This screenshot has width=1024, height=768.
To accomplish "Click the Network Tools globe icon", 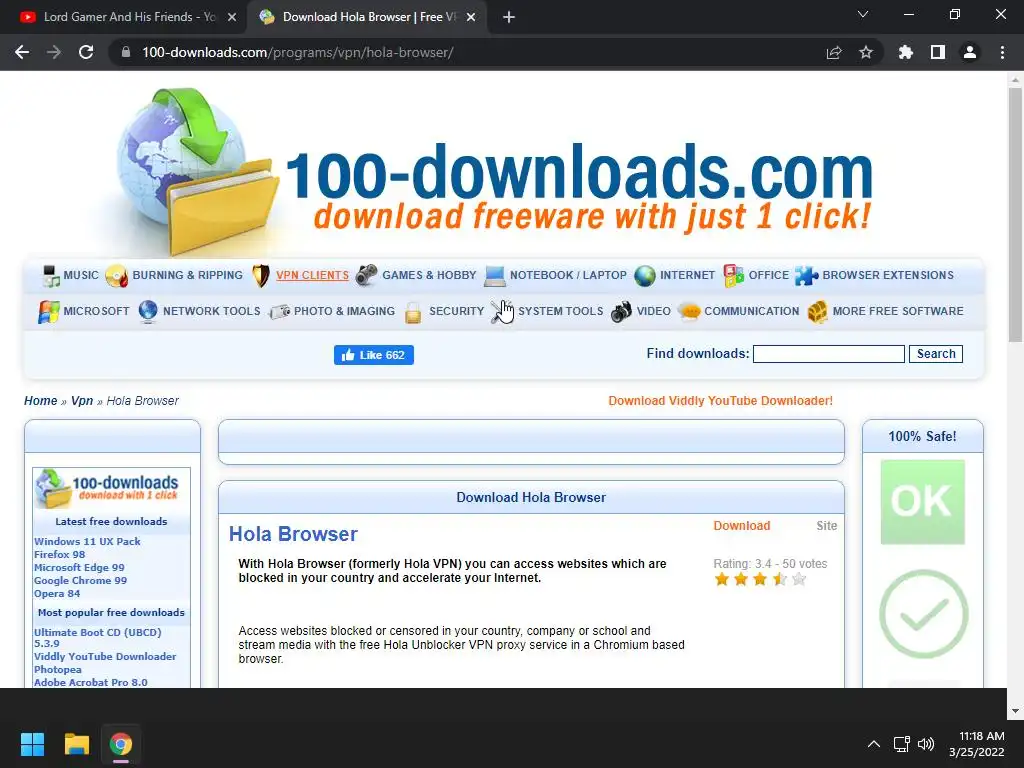I will [x=148, y=312].
